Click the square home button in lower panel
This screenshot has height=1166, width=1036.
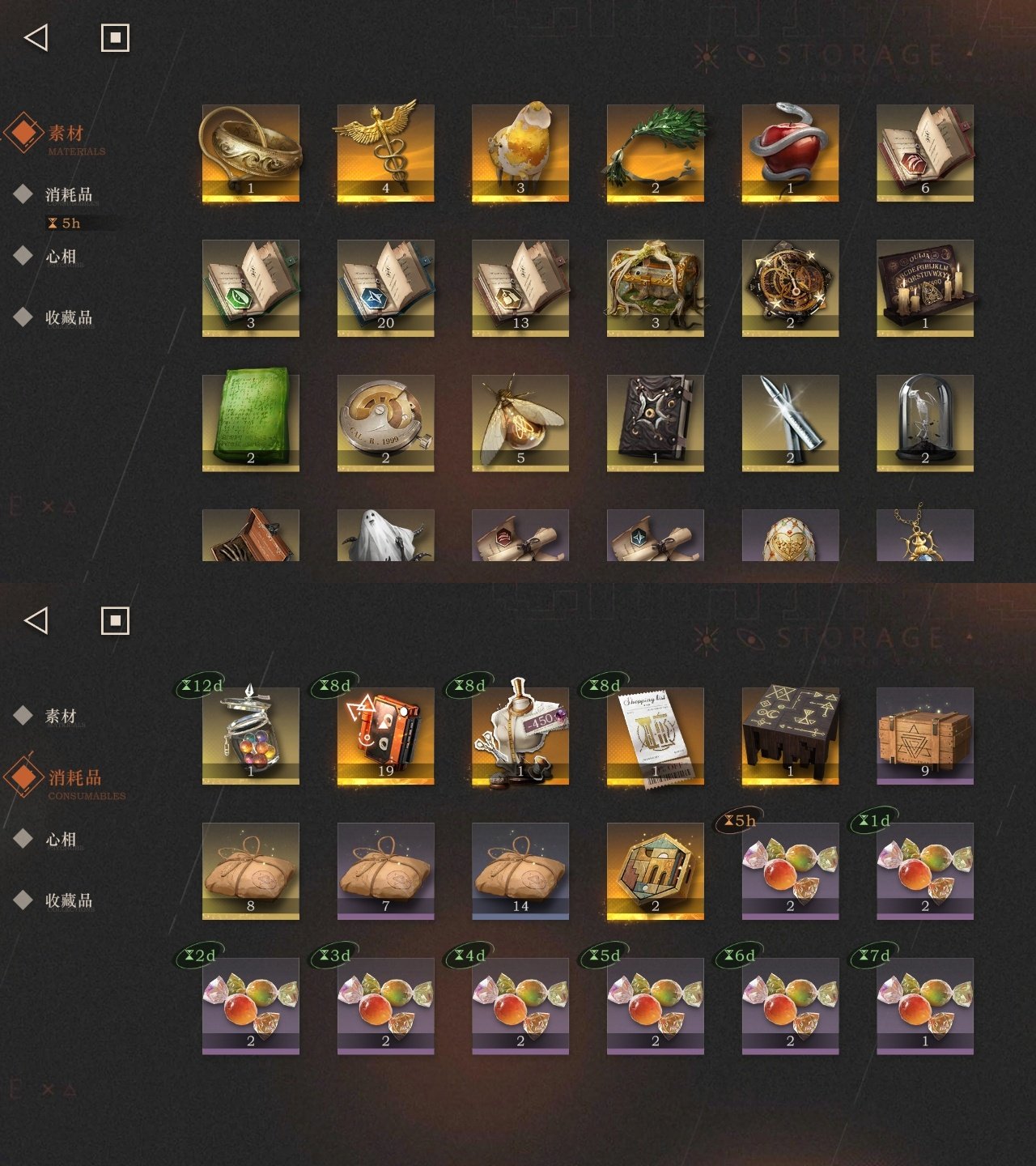pos(115,620)
